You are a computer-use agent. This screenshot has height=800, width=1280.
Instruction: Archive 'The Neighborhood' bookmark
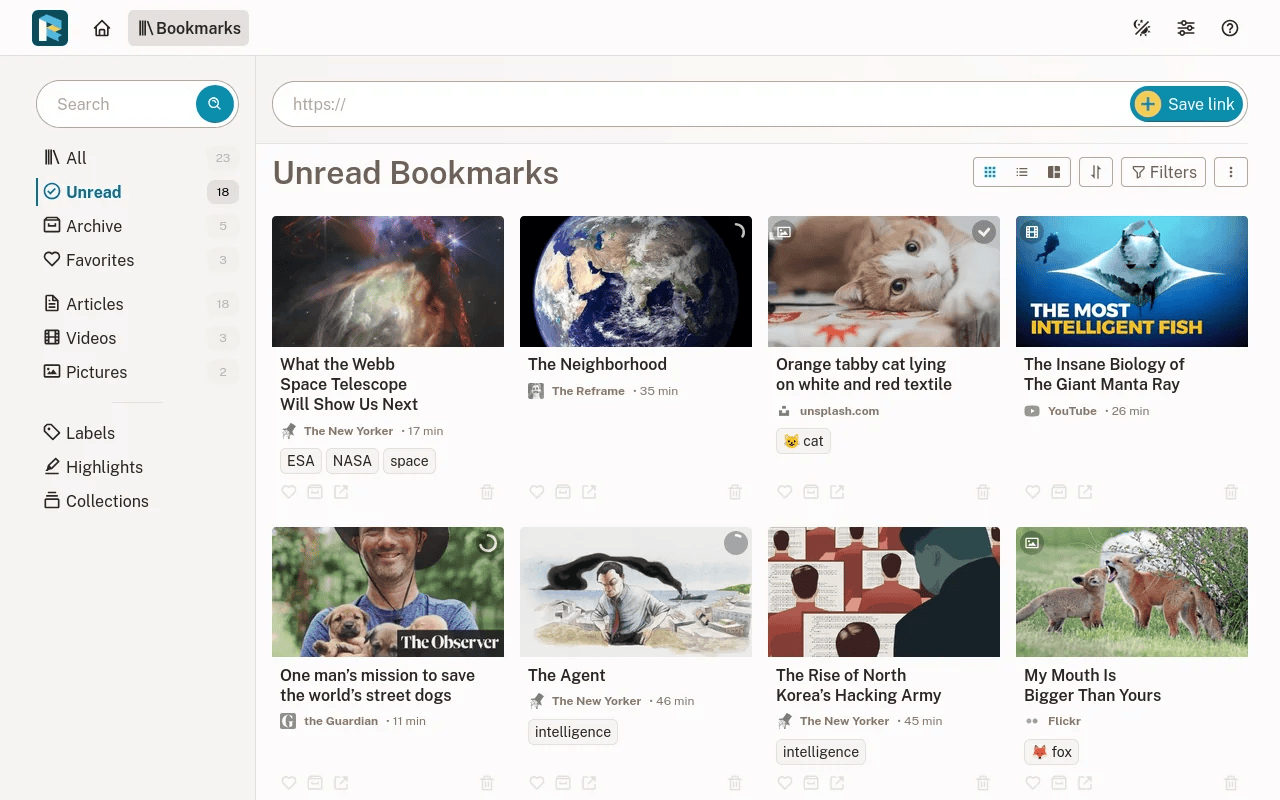click(563, 492)
